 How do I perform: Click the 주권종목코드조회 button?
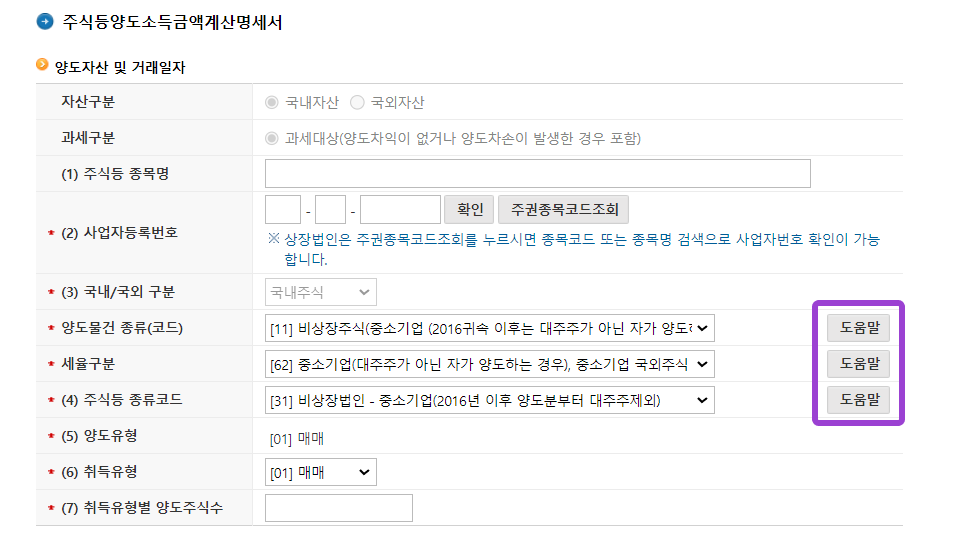coord(563,210)
